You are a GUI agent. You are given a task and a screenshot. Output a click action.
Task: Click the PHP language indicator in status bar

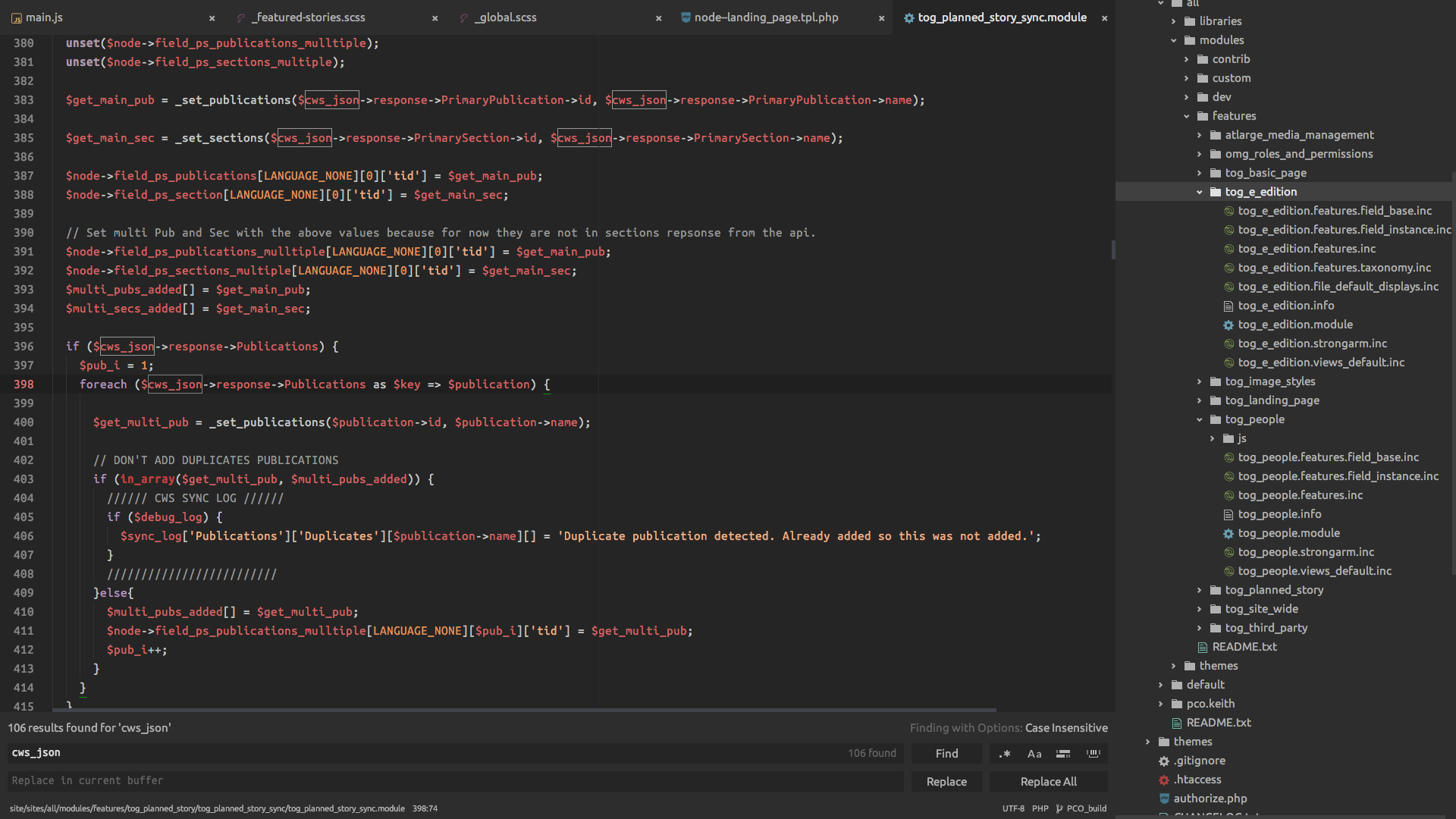[1040, 808]
